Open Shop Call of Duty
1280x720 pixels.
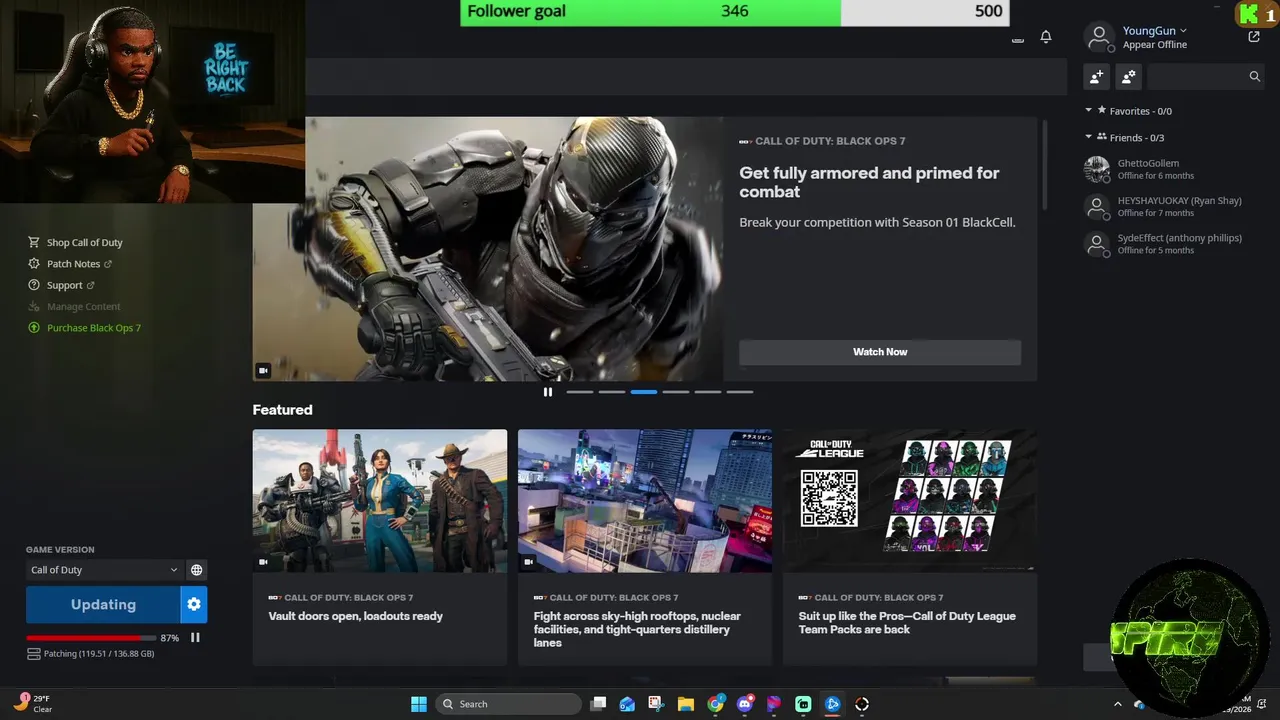tap(84, 242)
